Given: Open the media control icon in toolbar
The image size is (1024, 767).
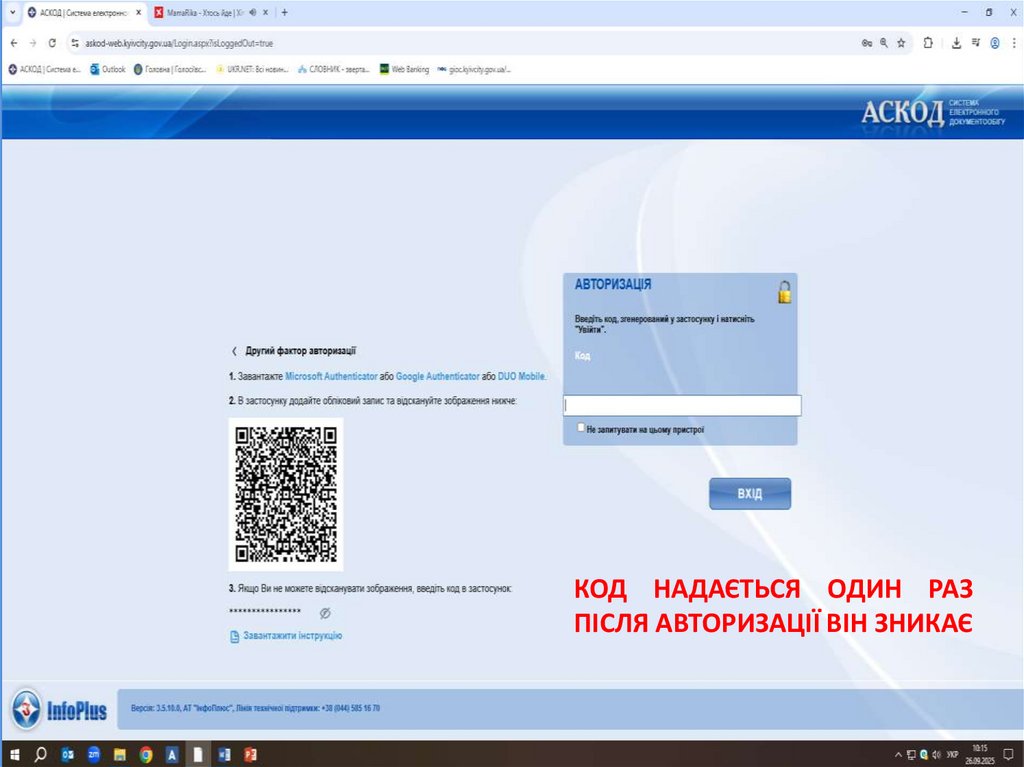Looking at the screenshot, I should pyautogui.click(x=976, y=43).
